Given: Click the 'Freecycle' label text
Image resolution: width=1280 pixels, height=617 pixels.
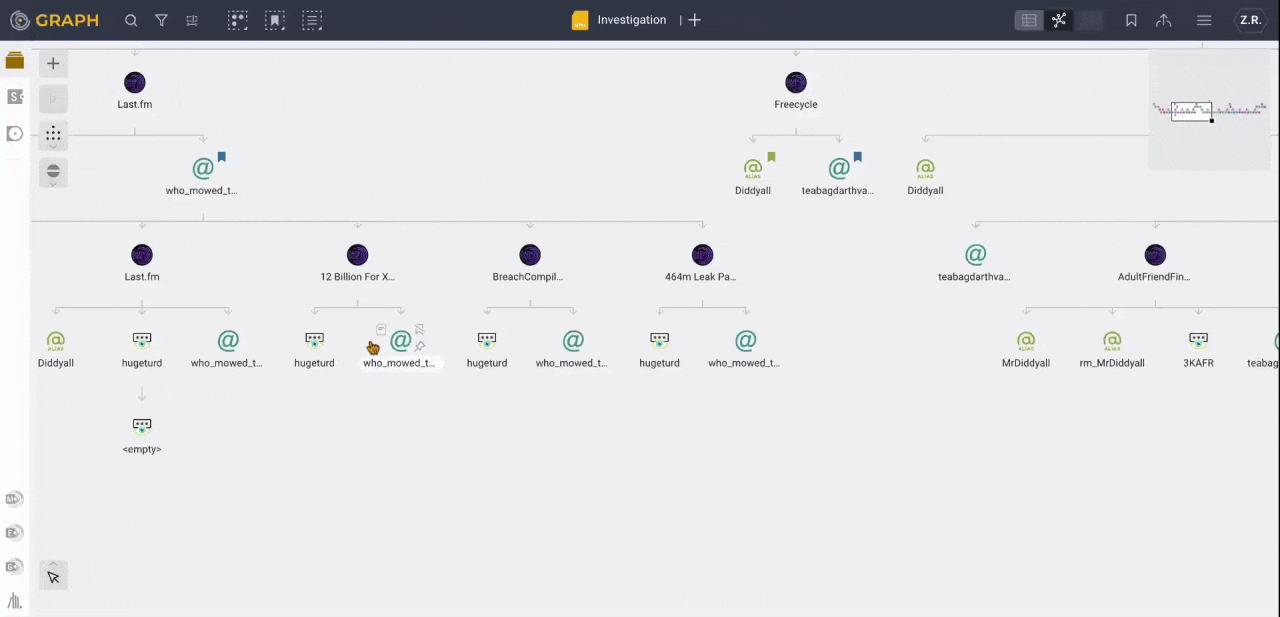Looking at the screenshot, I should tap(796, 104).
